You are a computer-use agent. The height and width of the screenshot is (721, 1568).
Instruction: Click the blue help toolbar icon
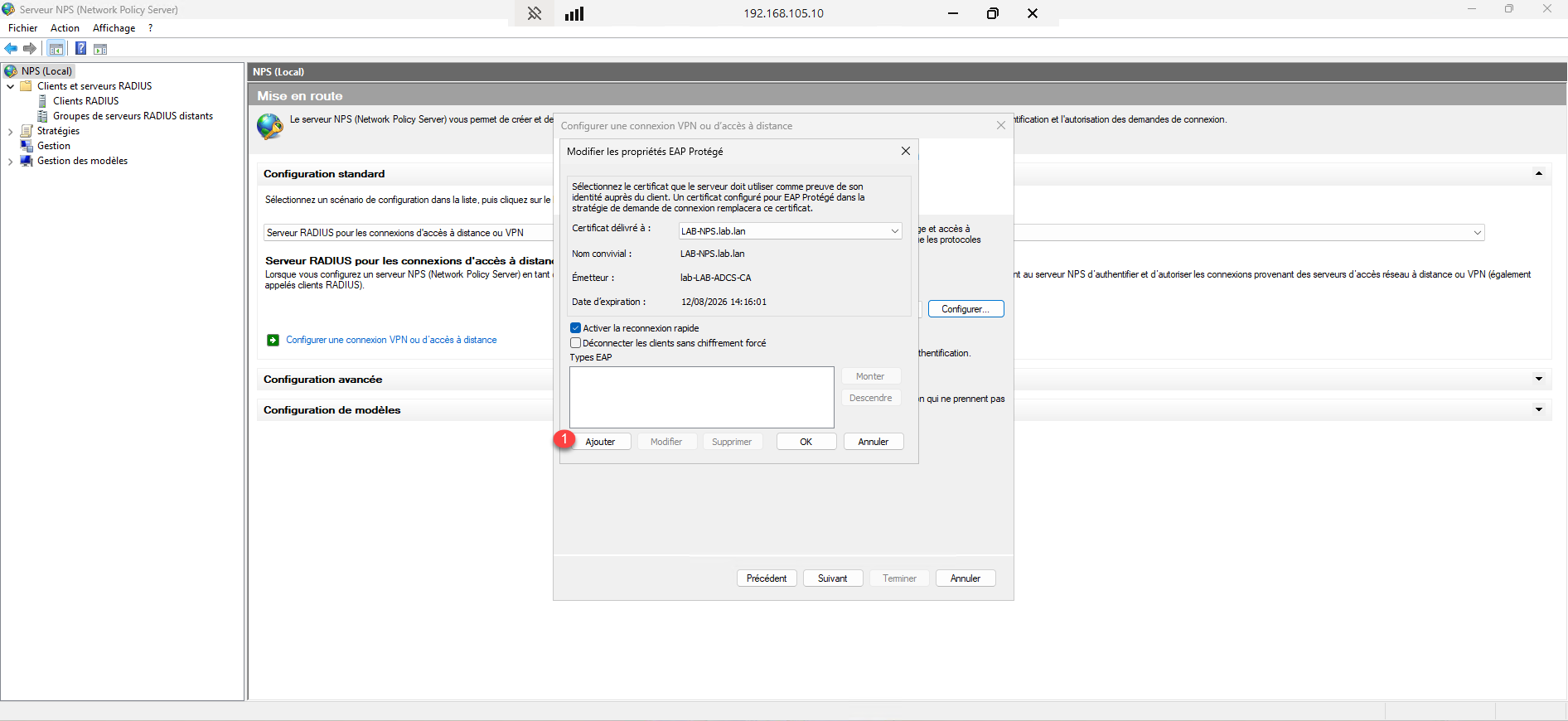[80, 49]
